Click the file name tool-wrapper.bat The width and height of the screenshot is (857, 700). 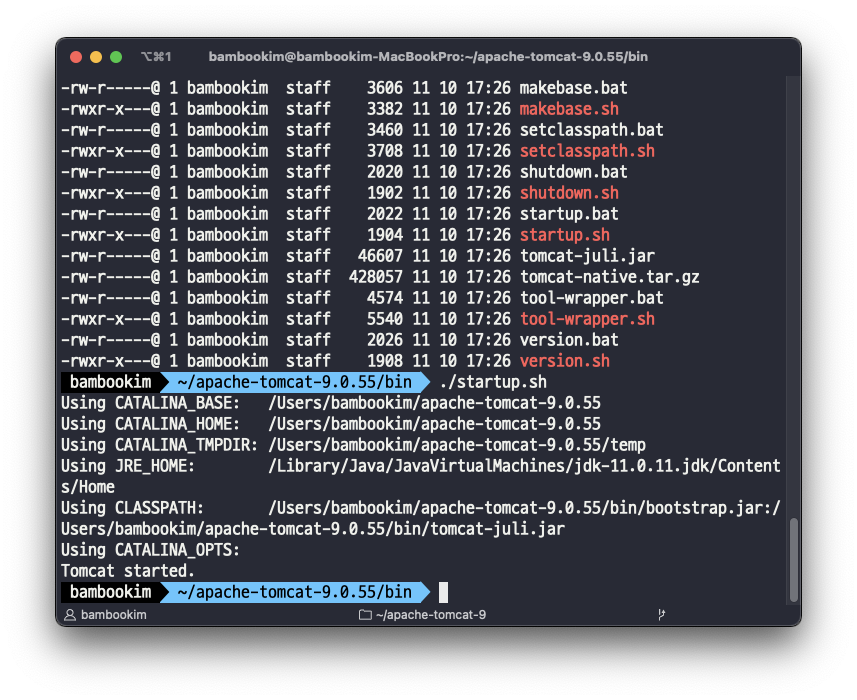click(x=591, y=298)
